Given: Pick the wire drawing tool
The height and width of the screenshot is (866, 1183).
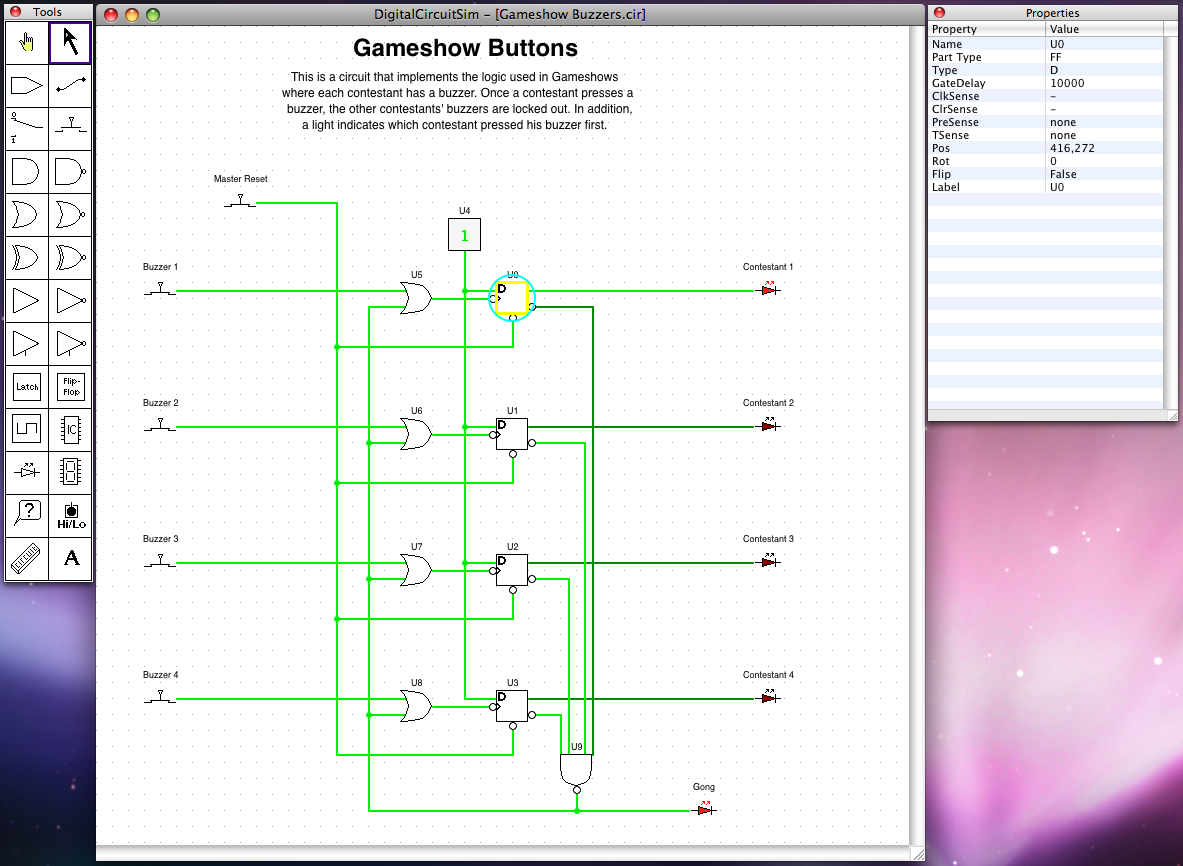Looking at the screenshot, I should coord(70,86).
